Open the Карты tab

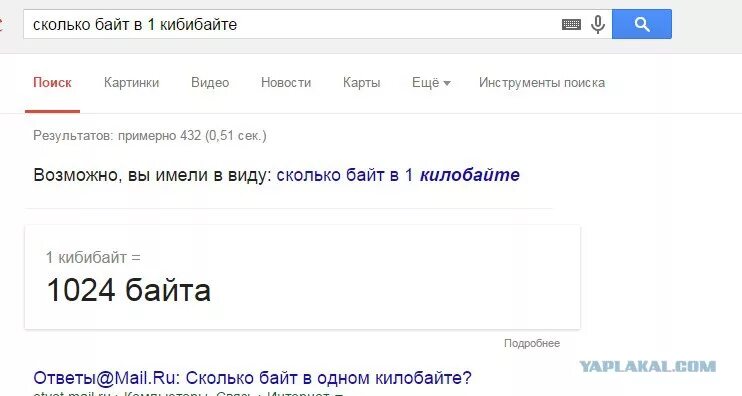362,83
